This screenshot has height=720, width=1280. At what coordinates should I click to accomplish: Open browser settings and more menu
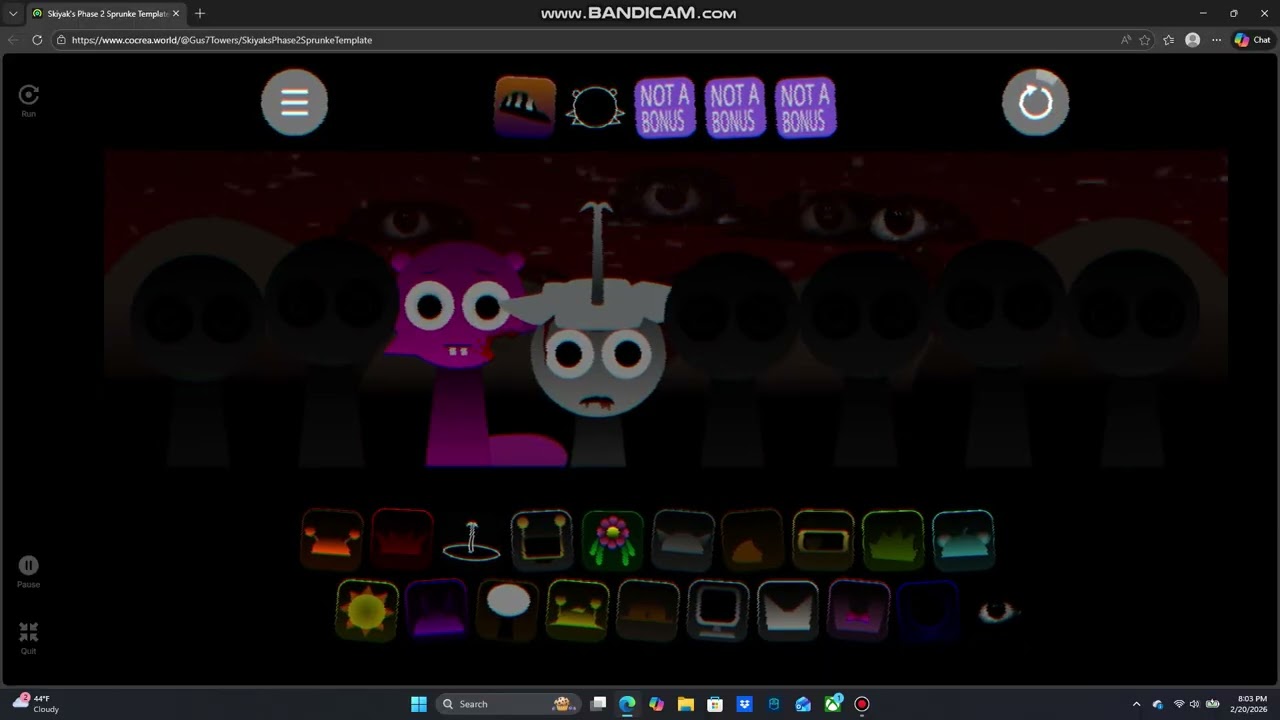pos(1216,40)
